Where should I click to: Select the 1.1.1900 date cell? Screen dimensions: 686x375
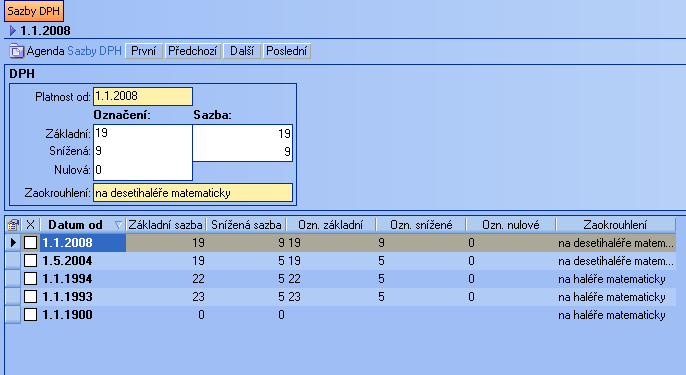(83, 315)
